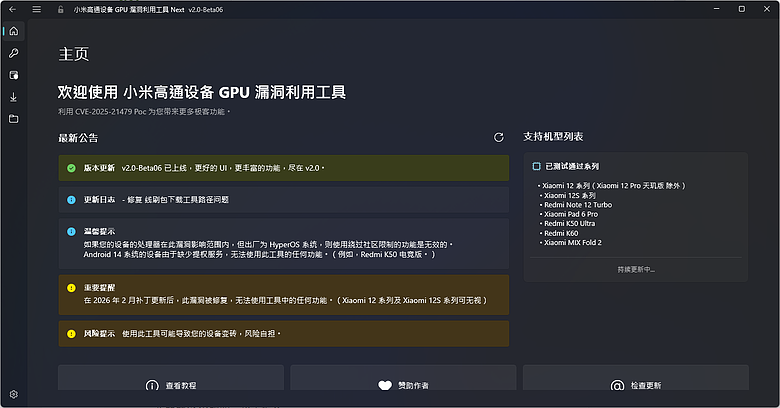Open the sidebar page with the dotted panel icon
This screenshot has width=780, height=408.
pos(13,75)
